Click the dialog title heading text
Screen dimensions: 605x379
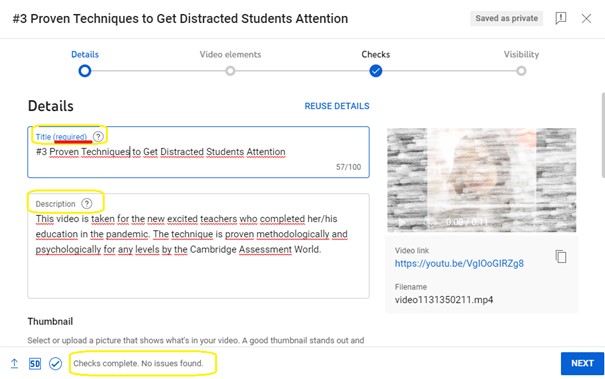click(x=180, y=19)
